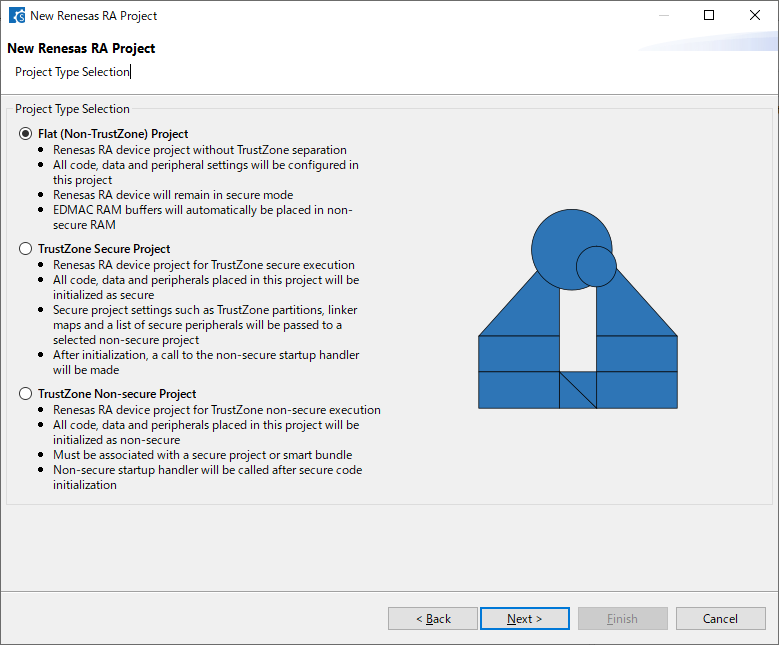Go to previous page with Back button
The width and height of the screenshot is (779, 645).
(x=433, y=619)
